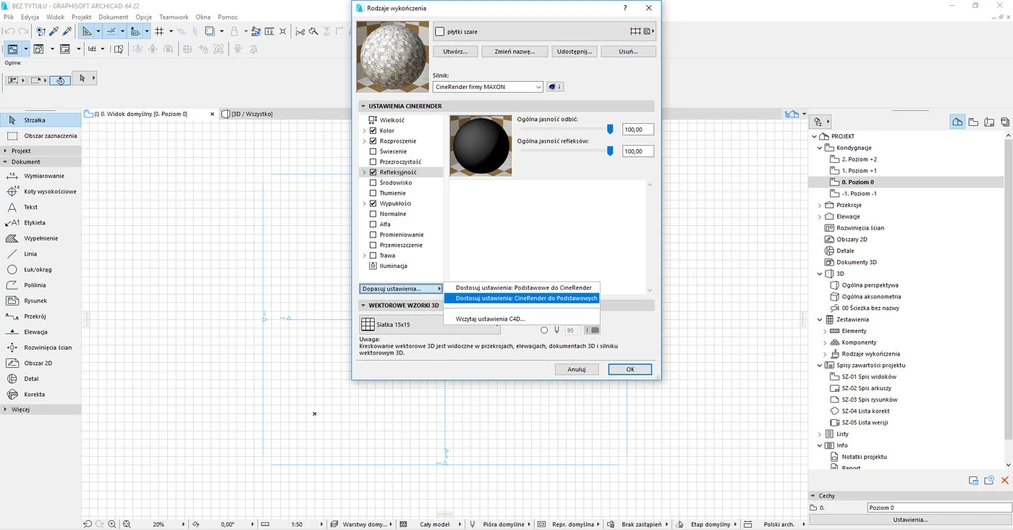Screen dimensions: 1013x530
Task: Select the Korekta change tool
Action: pyautogui.click(x=40, y=394)
